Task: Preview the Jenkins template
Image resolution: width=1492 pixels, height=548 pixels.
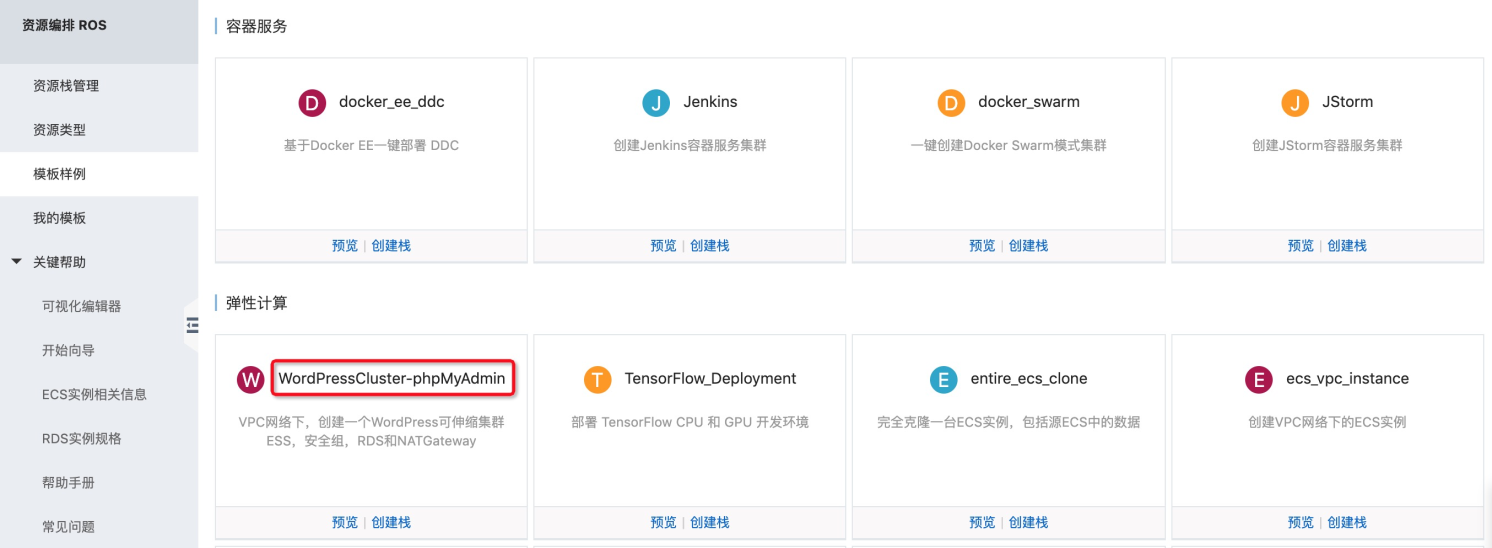Action: [x=663, y=245]
